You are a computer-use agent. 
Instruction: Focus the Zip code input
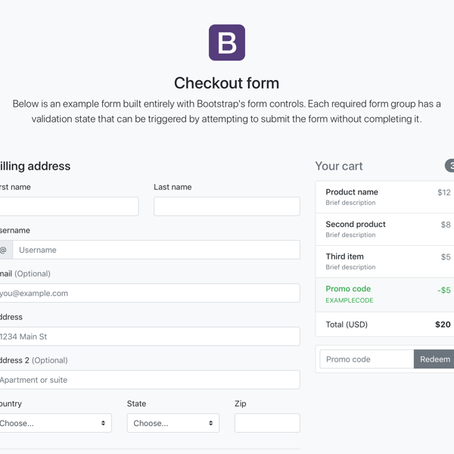(267, 423)
